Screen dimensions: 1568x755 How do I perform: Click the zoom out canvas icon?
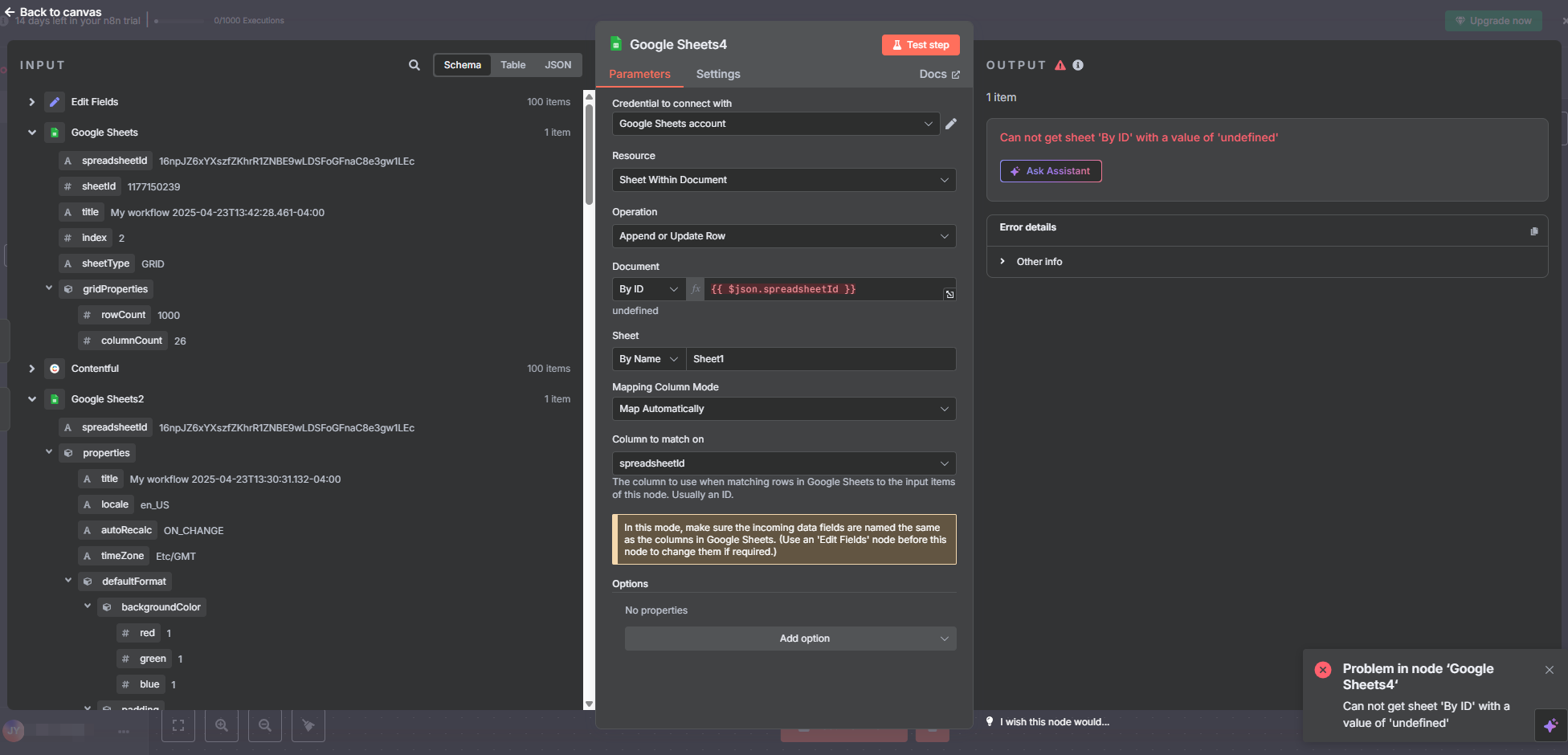tap(265, 725)
